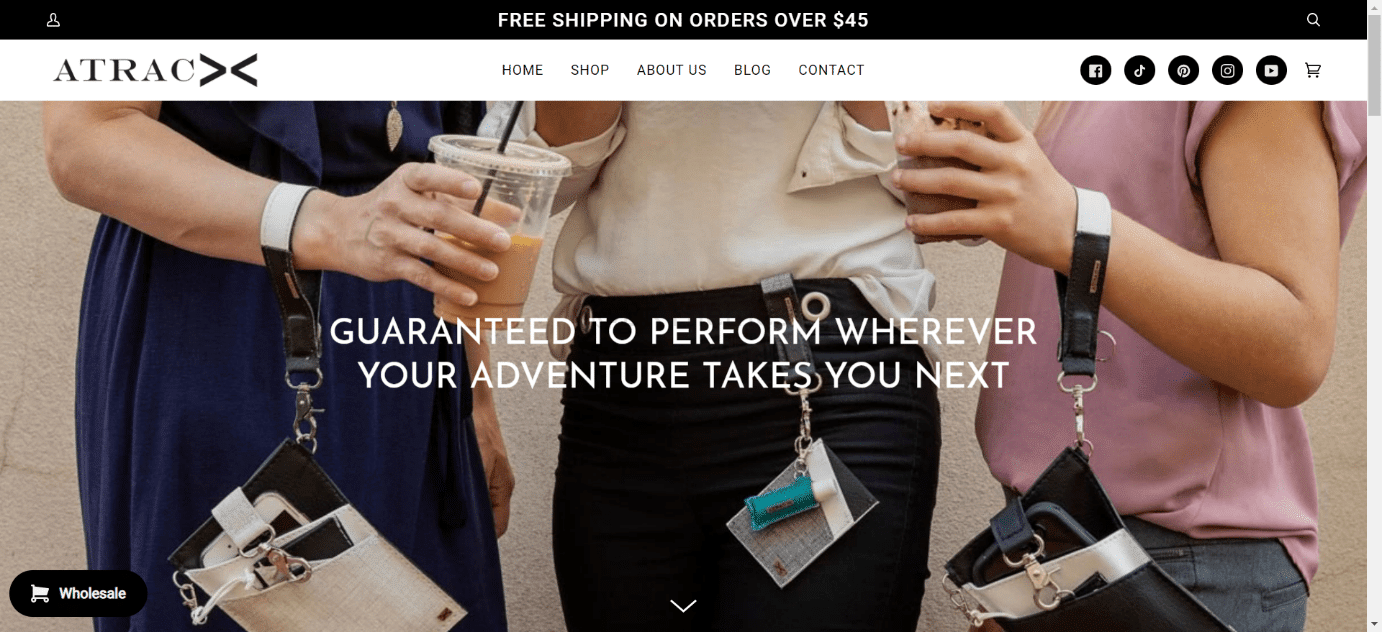Open the TikTok social icon
This screenshot has height=632, width=1382.
[1140, 70]
